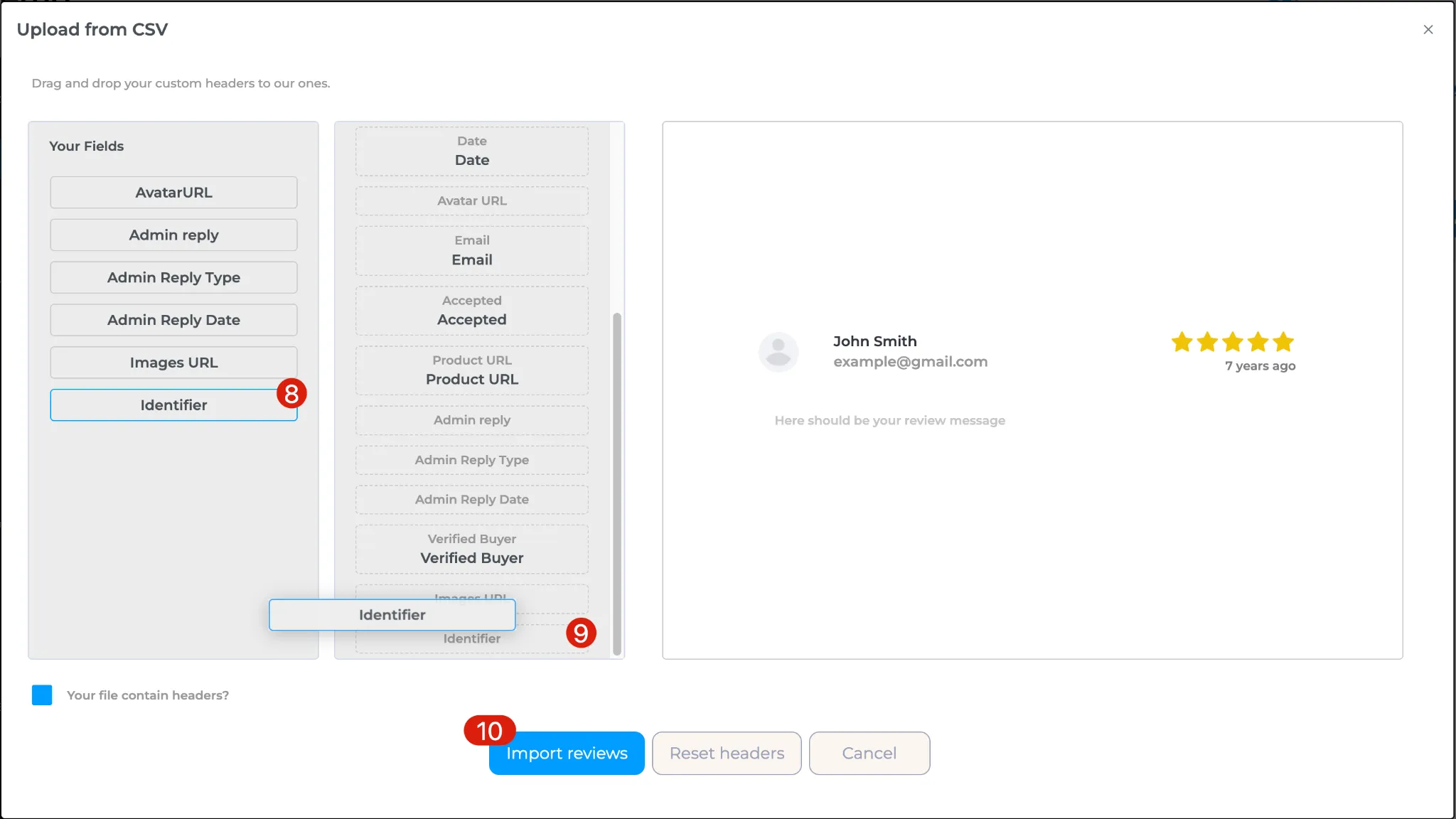1456x819 pixels.
Task: Click the Reset headers button
Action: 726,753
